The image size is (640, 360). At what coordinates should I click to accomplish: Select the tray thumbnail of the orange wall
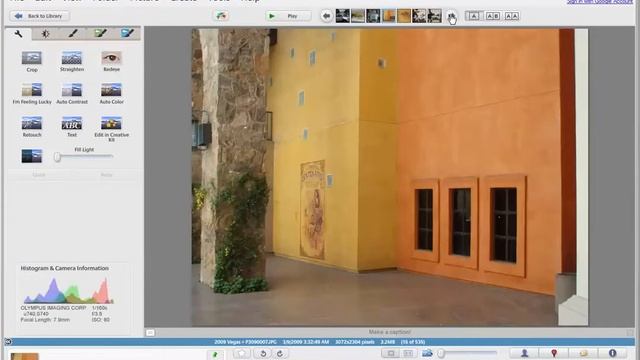tap(25, 356)
